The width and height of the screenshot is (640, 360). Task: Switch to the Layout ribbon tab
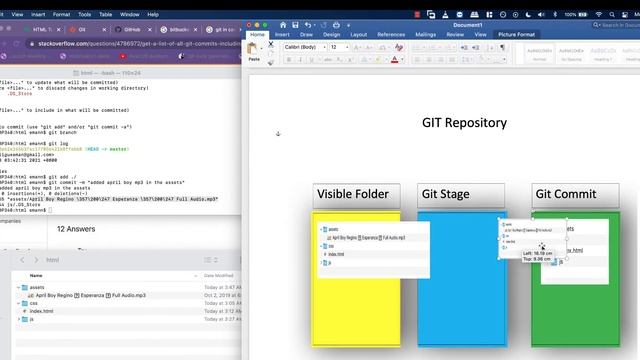click(x=358, y=35)
